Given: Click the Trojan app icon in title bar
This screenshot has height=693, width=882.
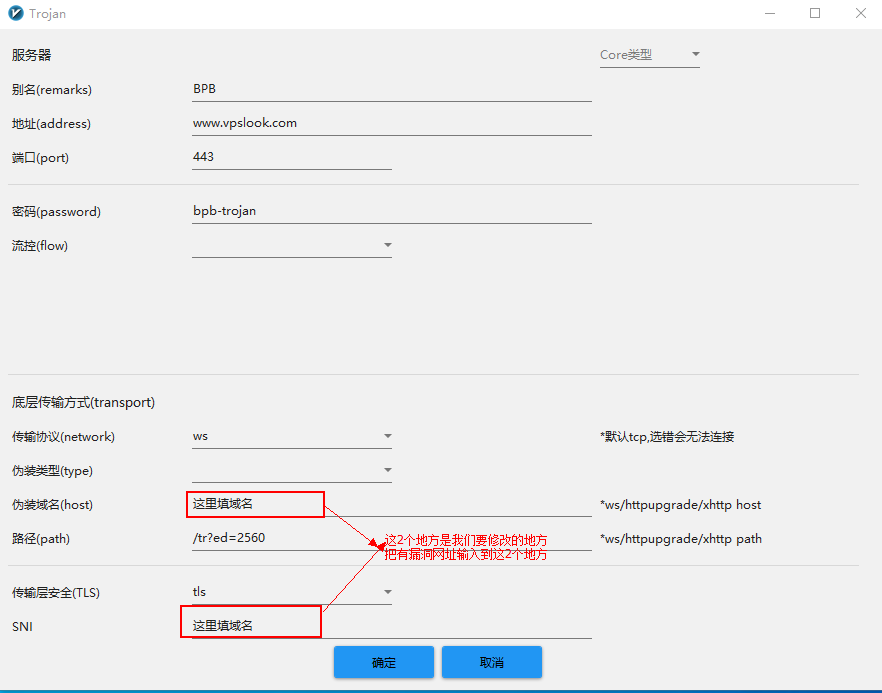Looking at the screenshot, I should 15,14.
